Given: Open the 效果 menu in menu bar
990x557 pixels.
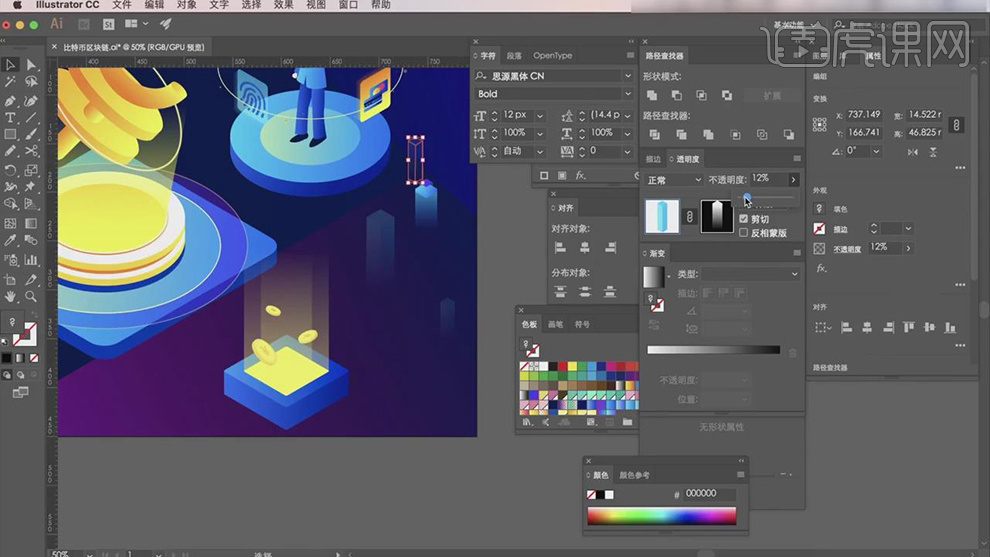Looking at the screenshot, I should pos(284,5).
